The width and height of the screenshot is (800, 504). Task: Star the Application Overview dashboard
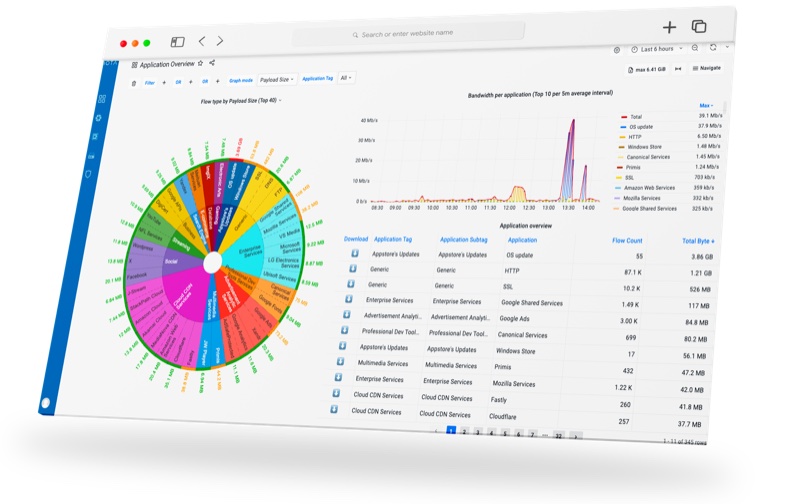[x=200, y=63]
